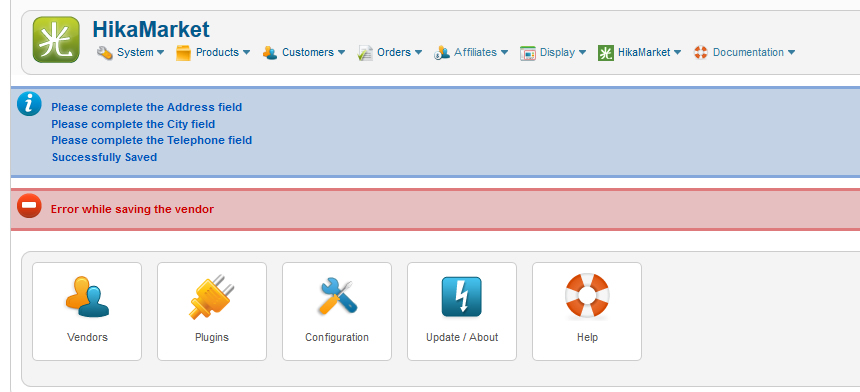Expand the Documentation dropdown arrow

coord(791,53)
